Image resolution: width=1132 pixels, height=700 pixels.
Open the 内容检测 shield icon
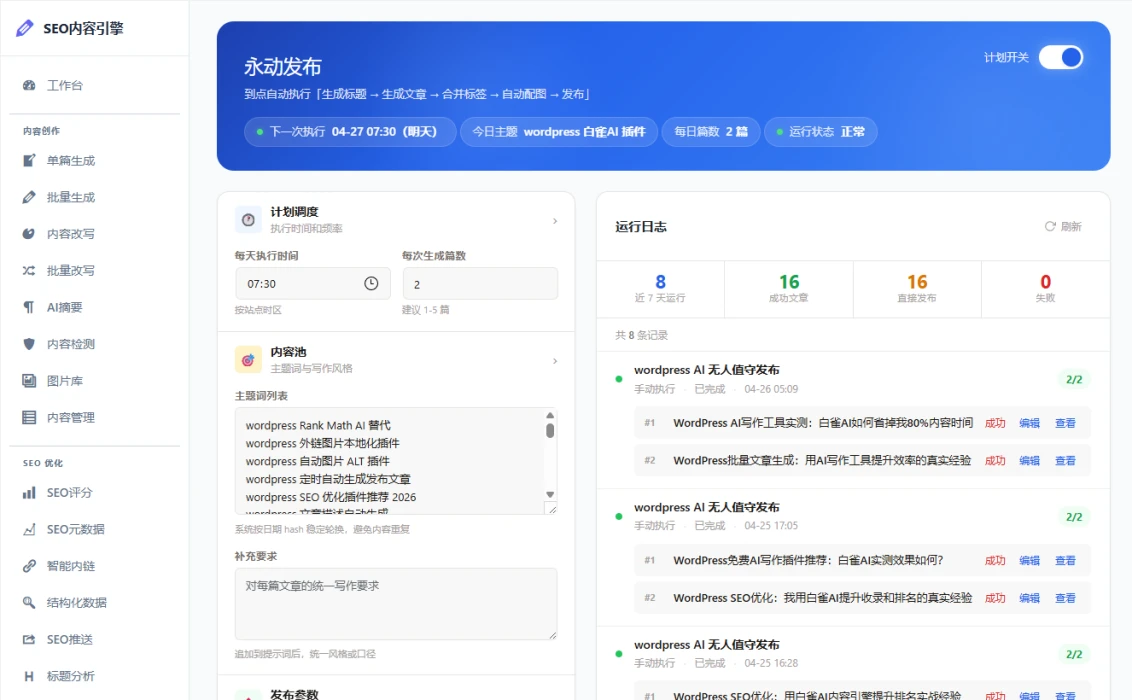29,344
